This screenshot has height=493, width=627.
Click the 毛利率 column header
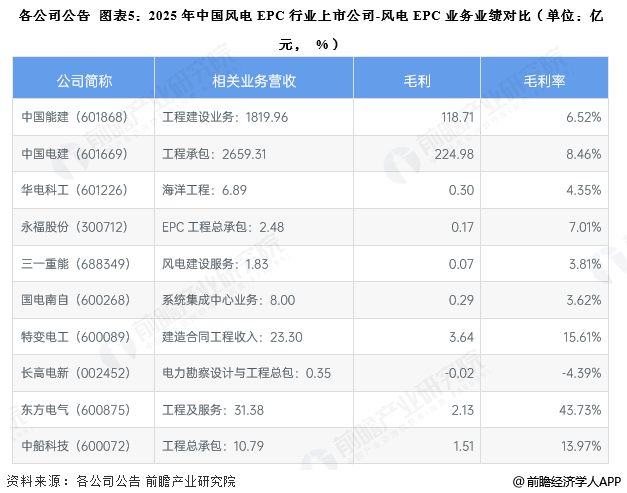pos(544,78)
